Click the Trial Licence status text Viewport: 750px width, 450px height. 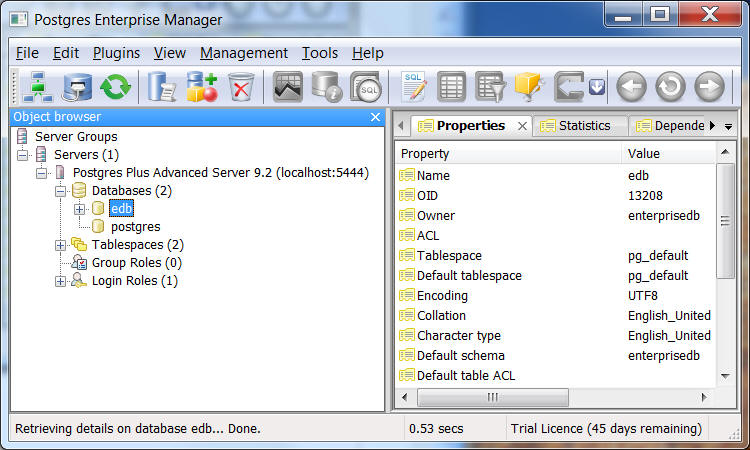coord(606,428)
